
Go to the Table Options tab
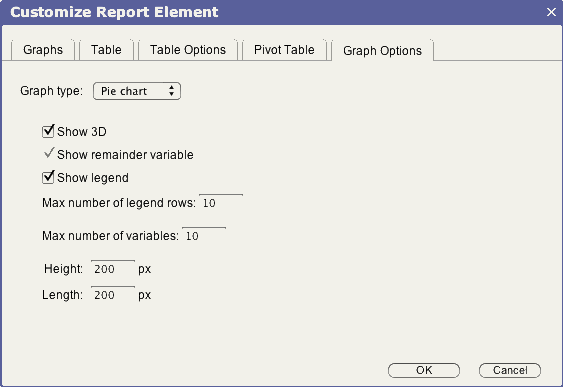188,50
